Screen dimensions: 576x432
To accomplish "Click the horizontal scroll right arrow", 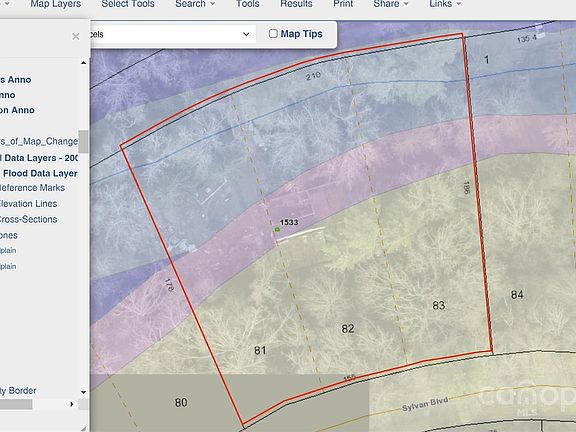I will [x=72, y=404].
